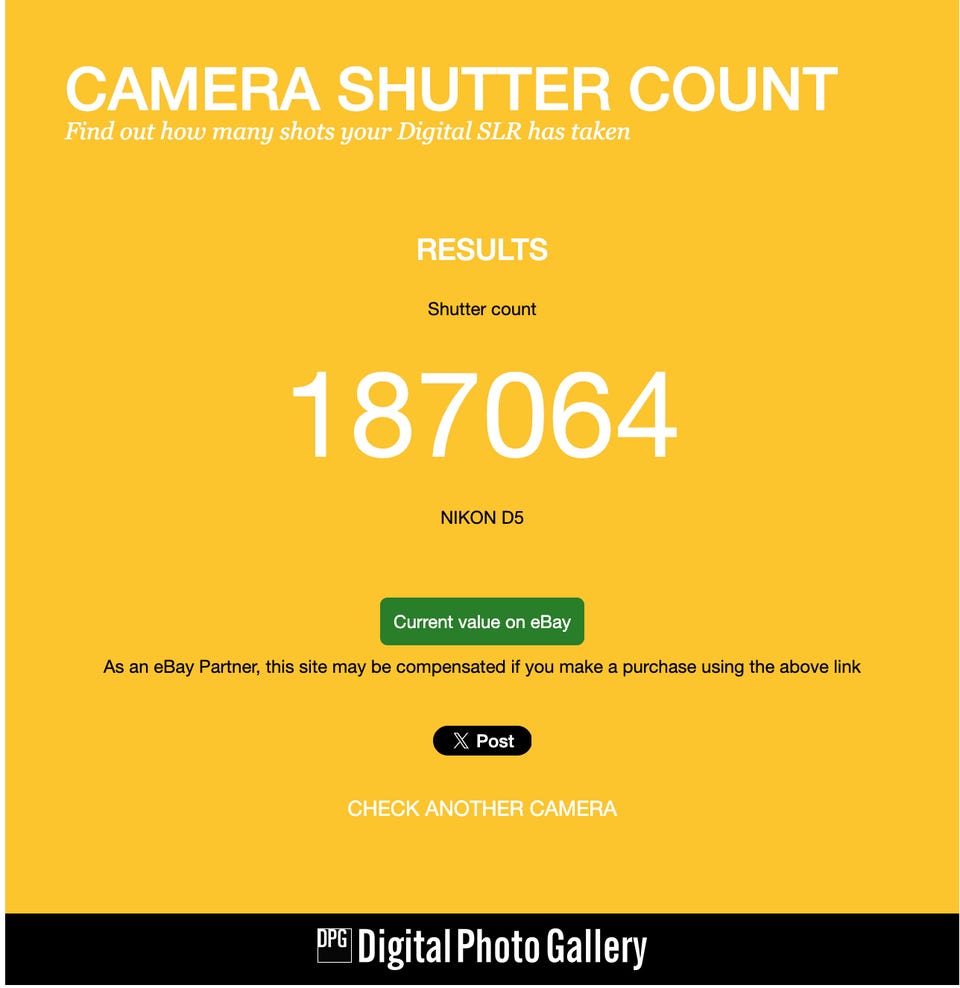Click the RESULTS heading
960x988 pixels.
[482, 250]
